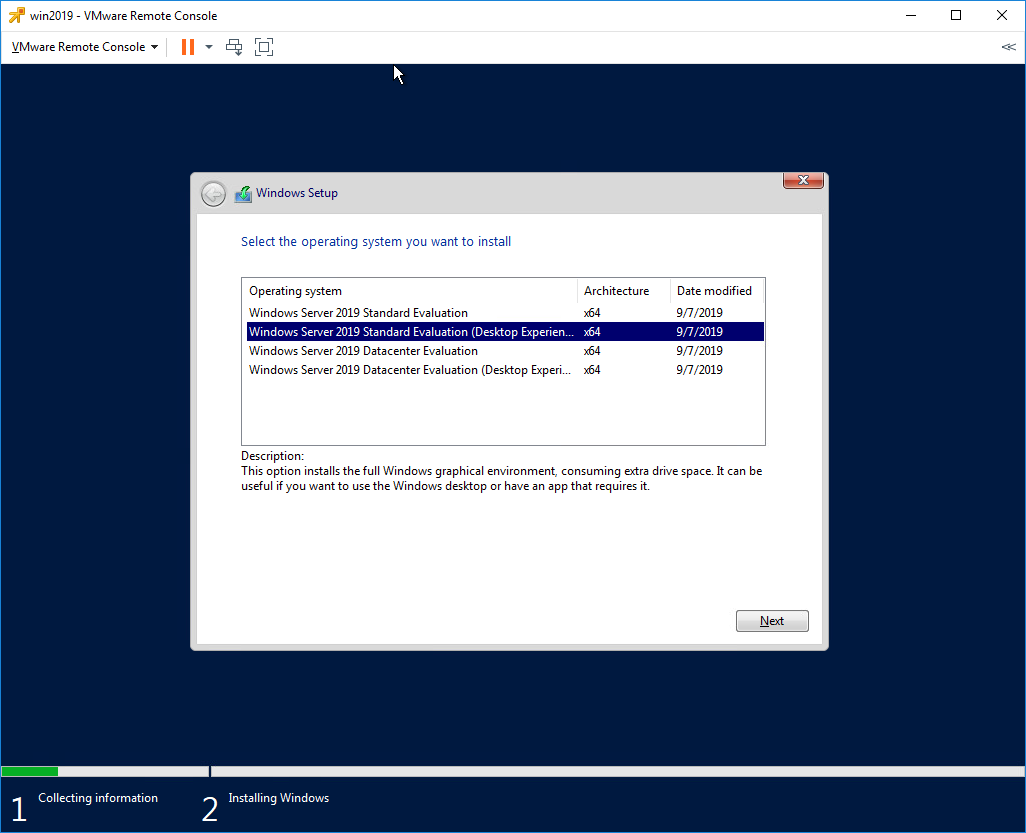This screenshot has height=833, width=1026.
Task: Enter full screen via toolbar icon
Action: [x=263, y=47]
